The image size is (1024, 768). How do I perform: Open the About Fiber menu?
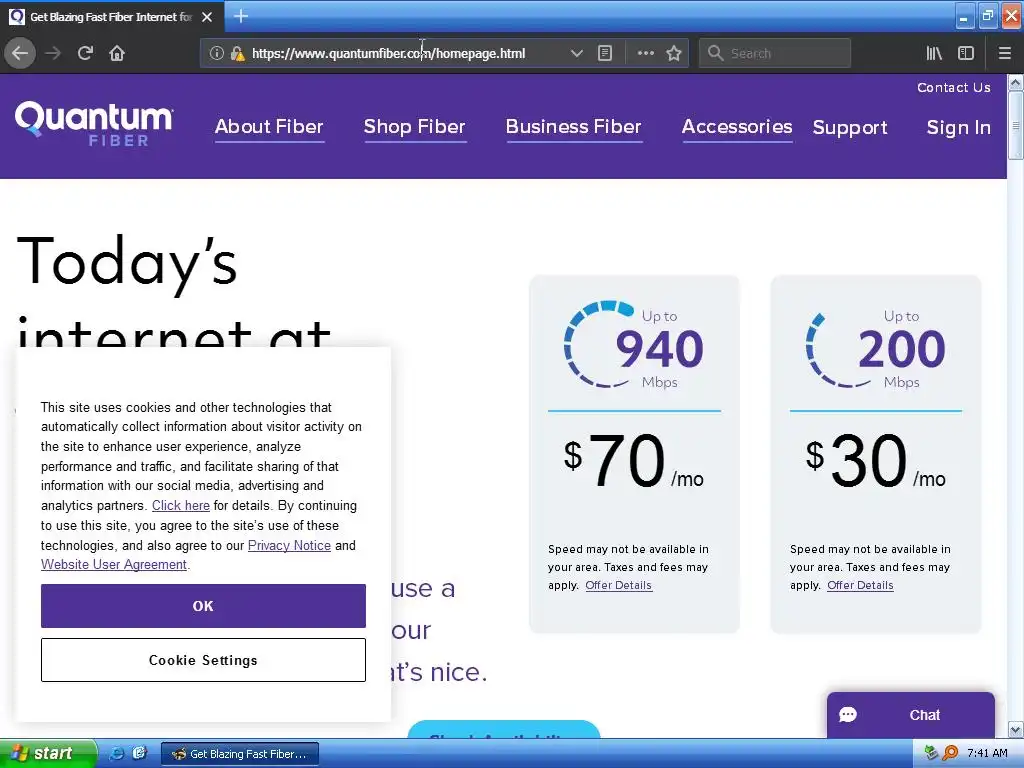(269, 127)
